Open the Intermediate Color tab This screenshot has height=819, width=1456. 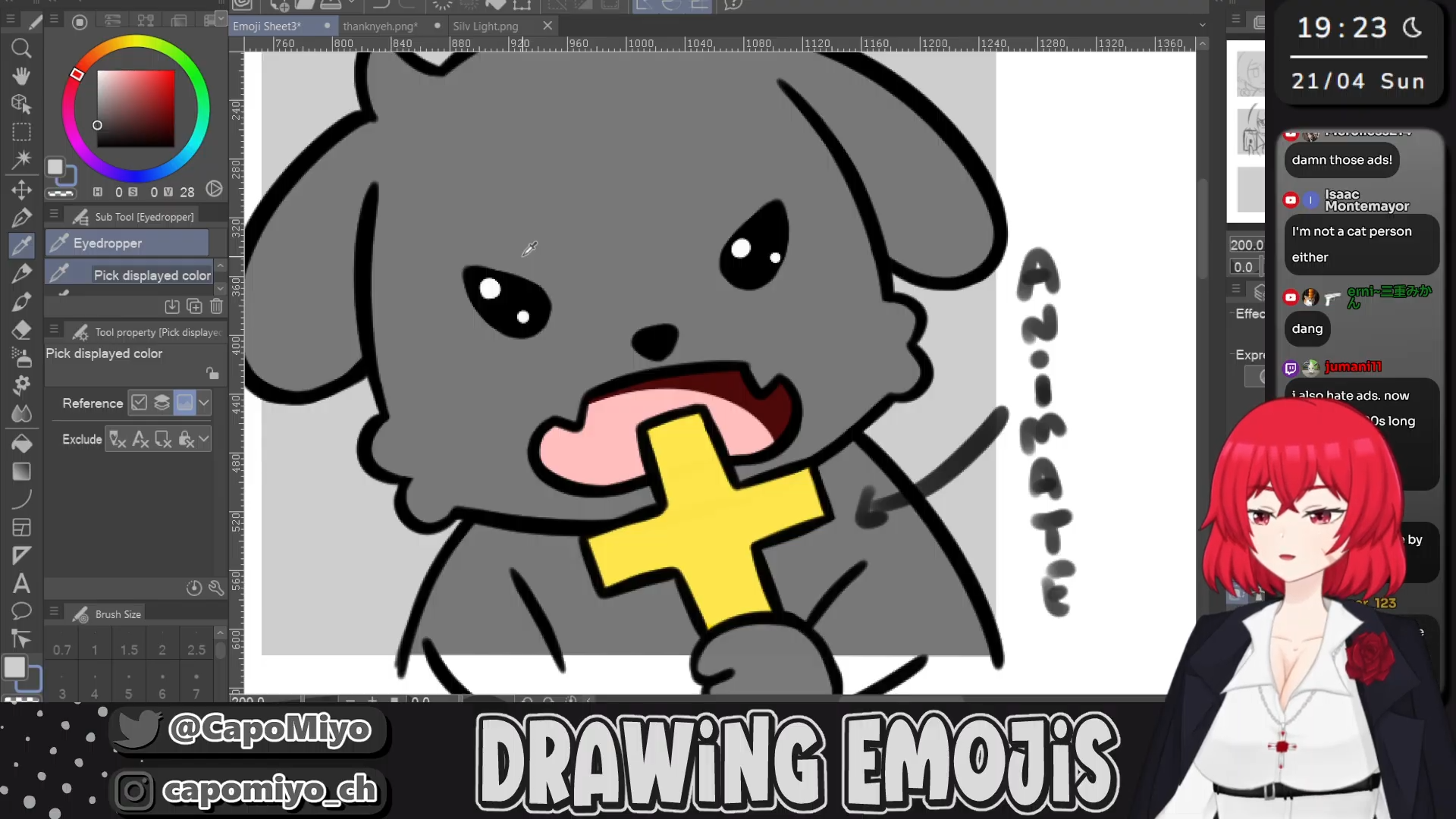146,21
